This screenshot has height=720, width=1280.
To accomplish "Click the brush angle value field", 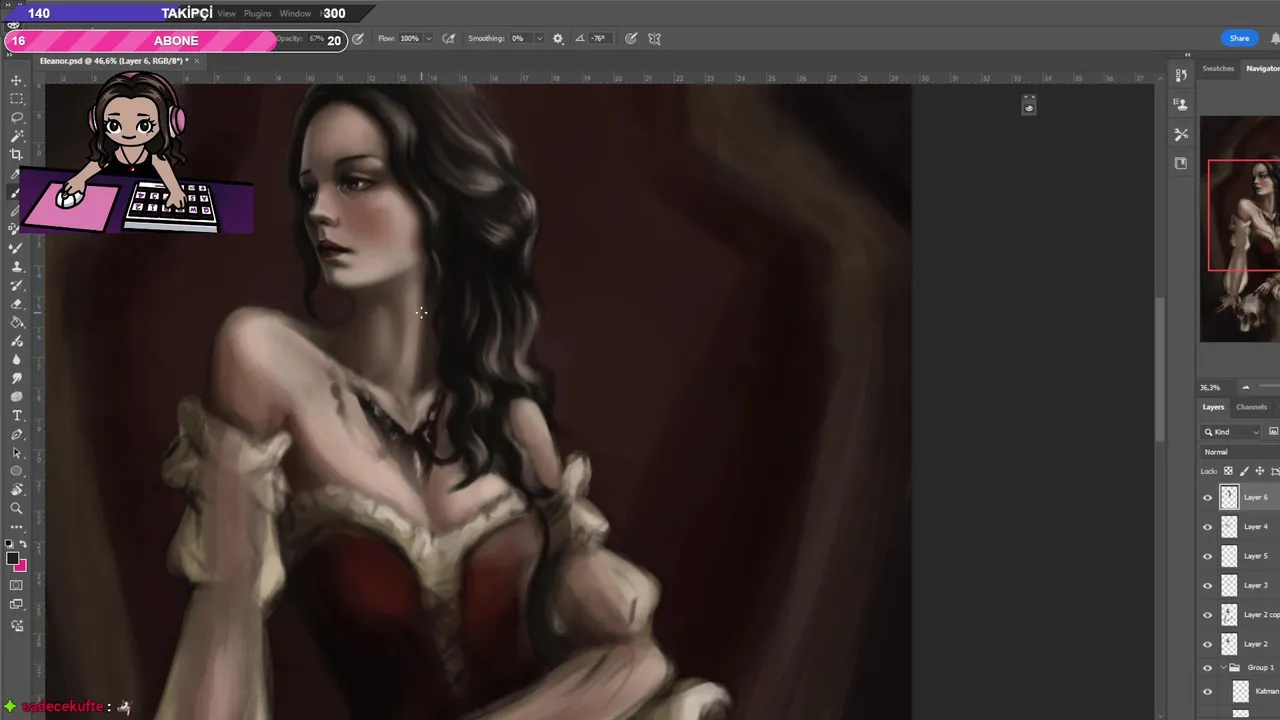I will tap(598, 39).
